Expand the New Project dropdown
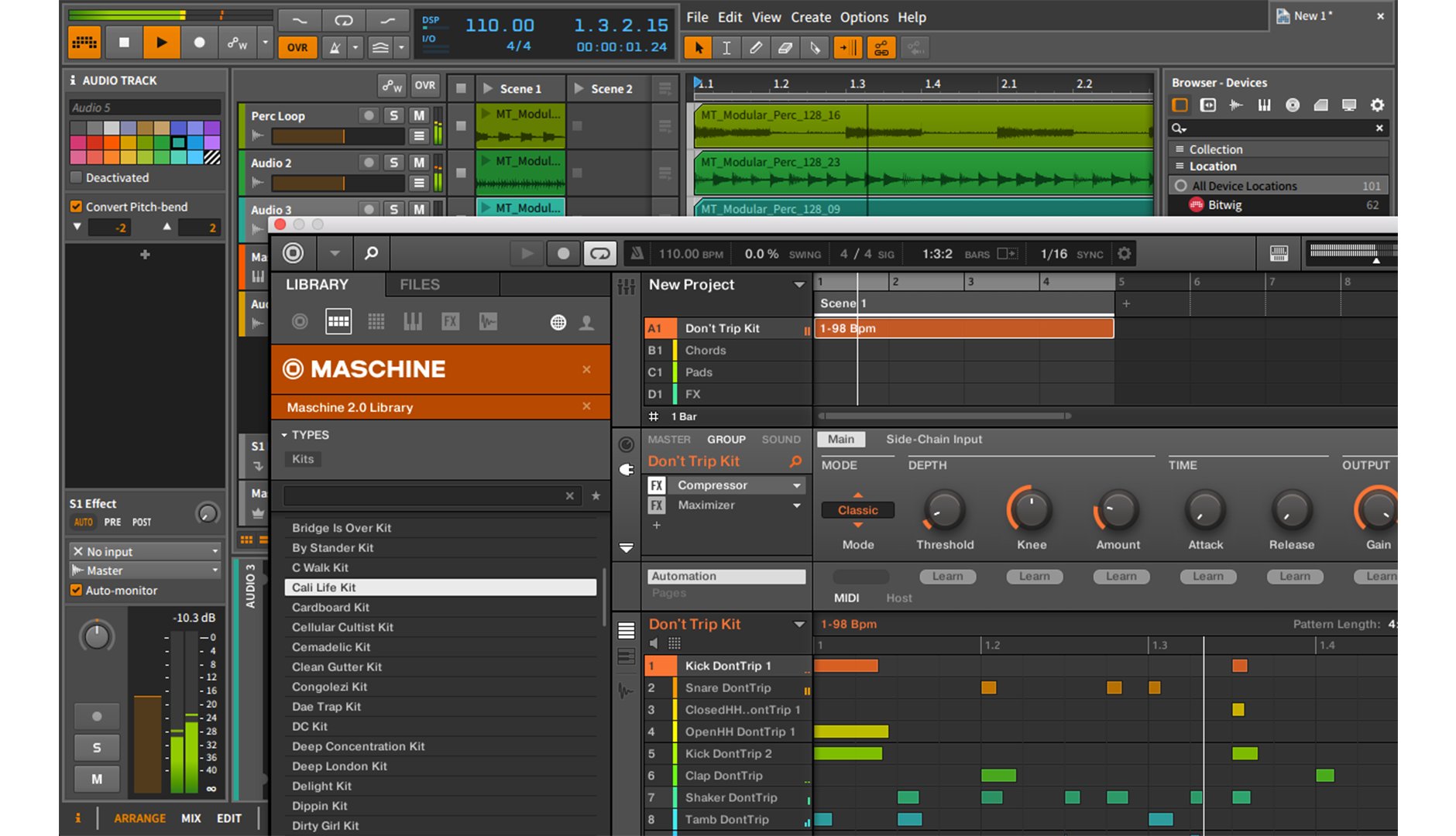 [798, 285]
